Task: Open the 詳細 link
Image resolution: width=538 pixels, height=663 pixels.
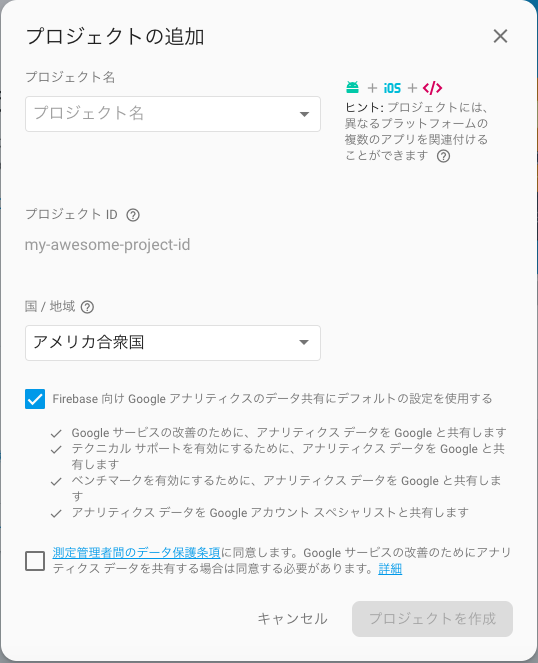Action: click(390, 569)
